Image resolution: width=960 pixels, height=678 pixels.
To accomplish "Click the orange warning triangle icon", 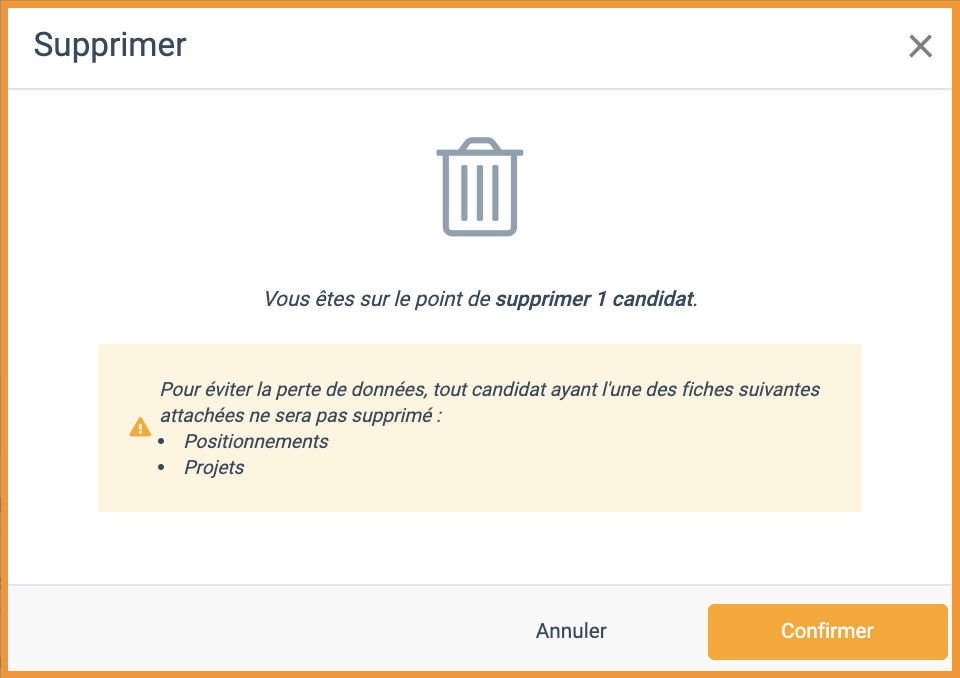I will 140,427.
